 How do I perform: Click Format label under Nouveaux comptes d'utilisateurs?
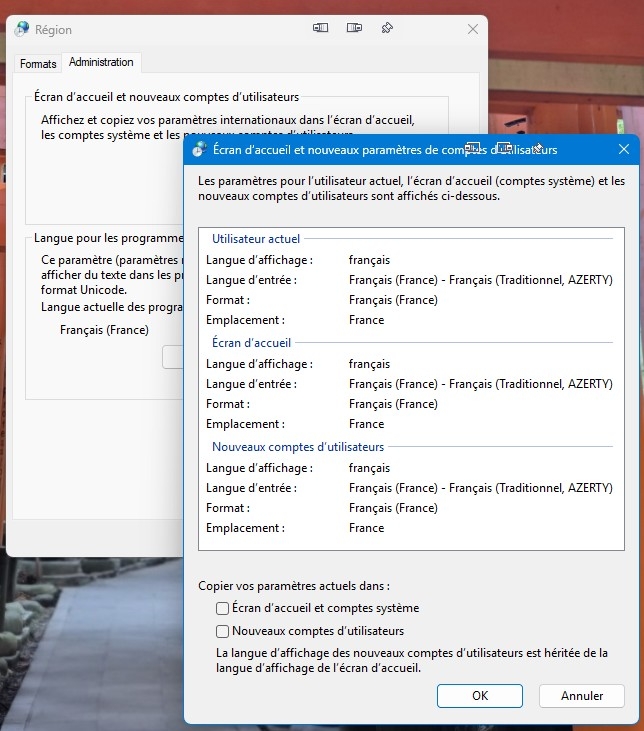[228, 508]
